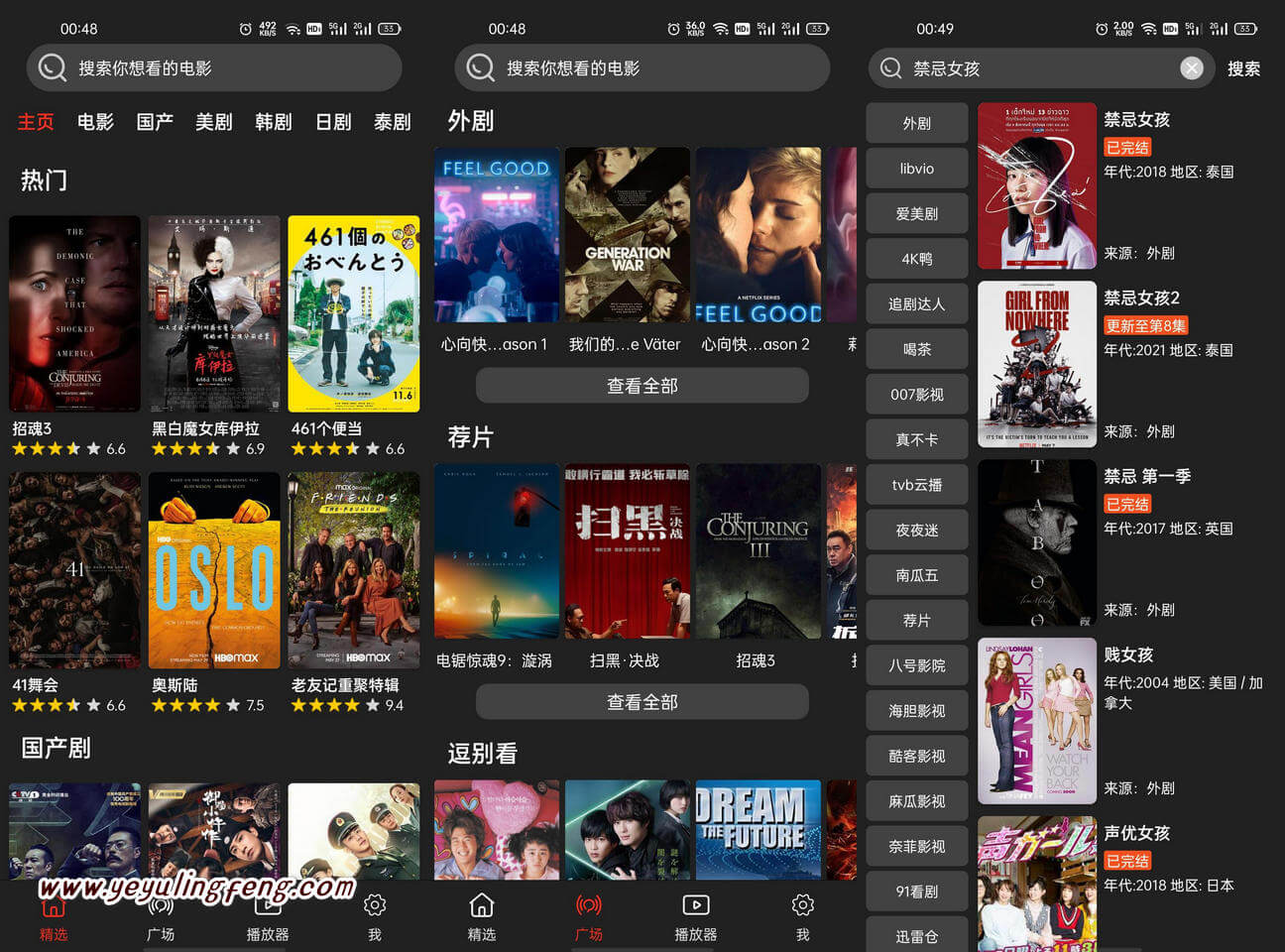
Task: Pick the 麻瓜影视 source
Action: click(x=917, y=801)
